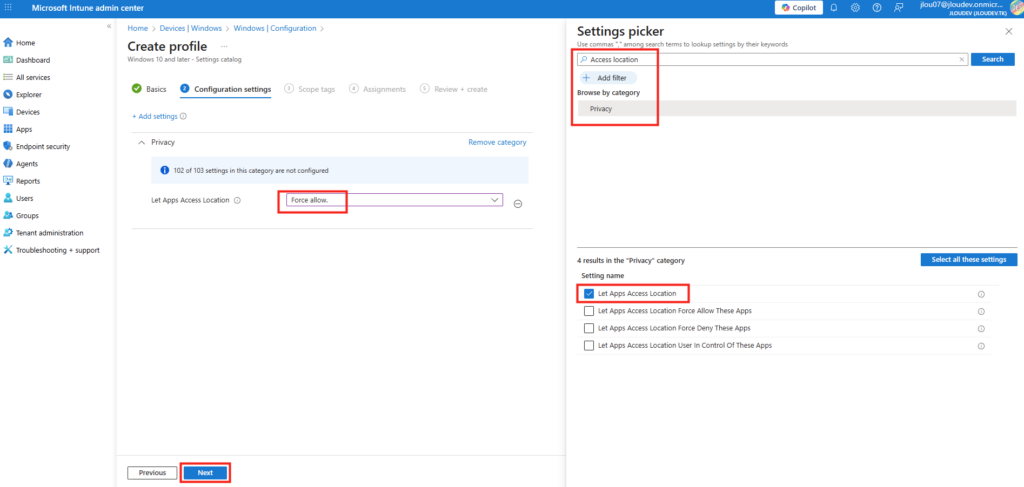Click the notifications bell icon
This screenshot has height=487, width=1024.
836,8
